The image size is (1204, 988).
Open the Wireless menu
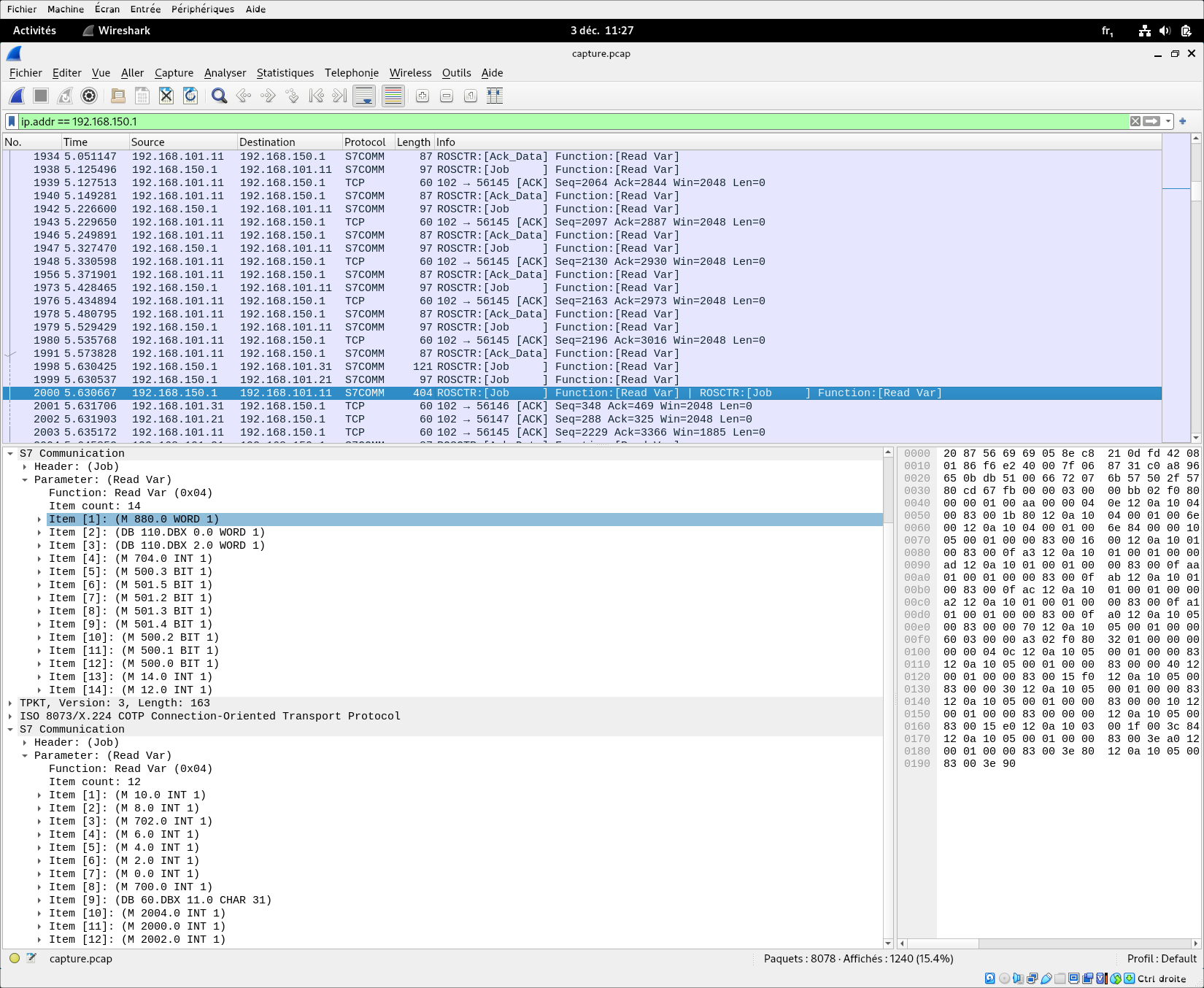410,73
